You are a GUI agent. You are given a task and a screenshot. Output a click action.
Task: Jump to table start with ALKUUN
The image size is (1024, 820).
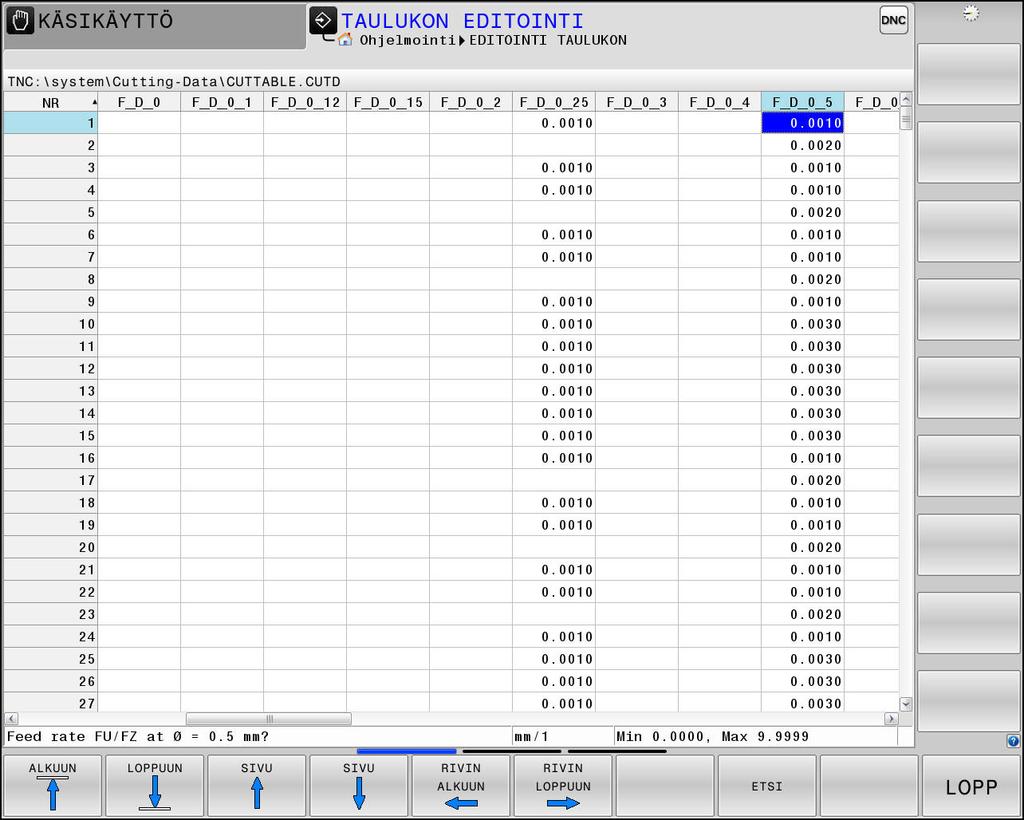pyautogui.click(x=53, y=785)
